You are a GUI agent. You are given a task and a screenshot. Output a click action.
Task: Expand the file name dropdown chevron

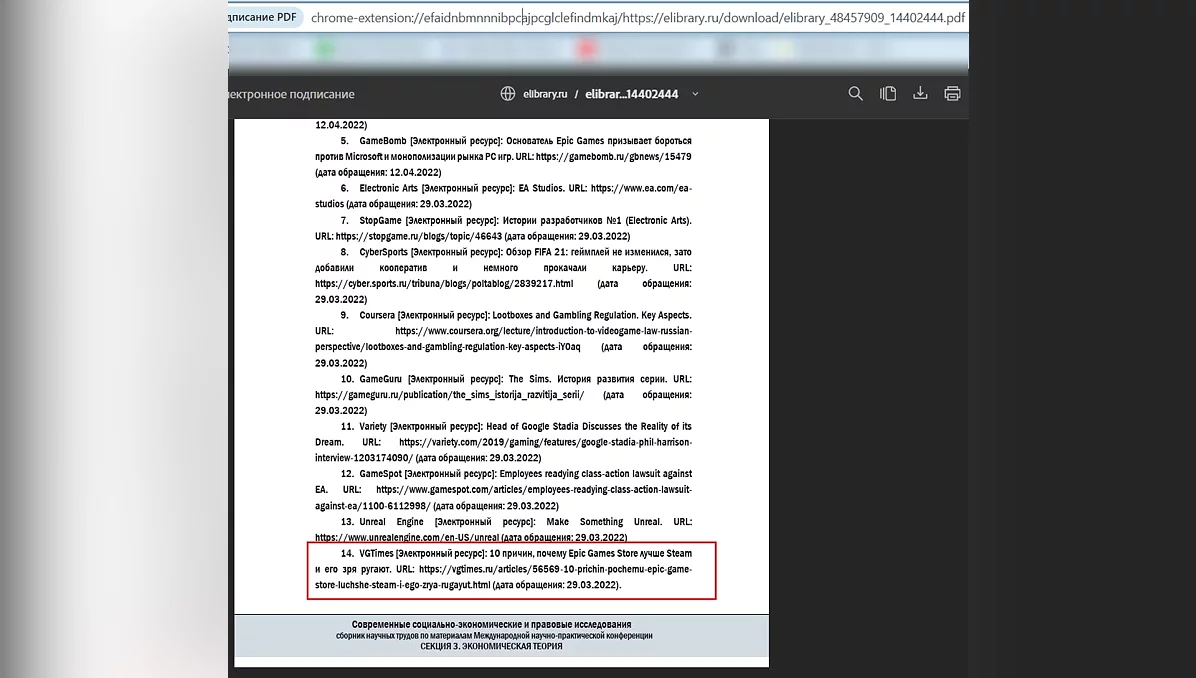pos(695,94)
